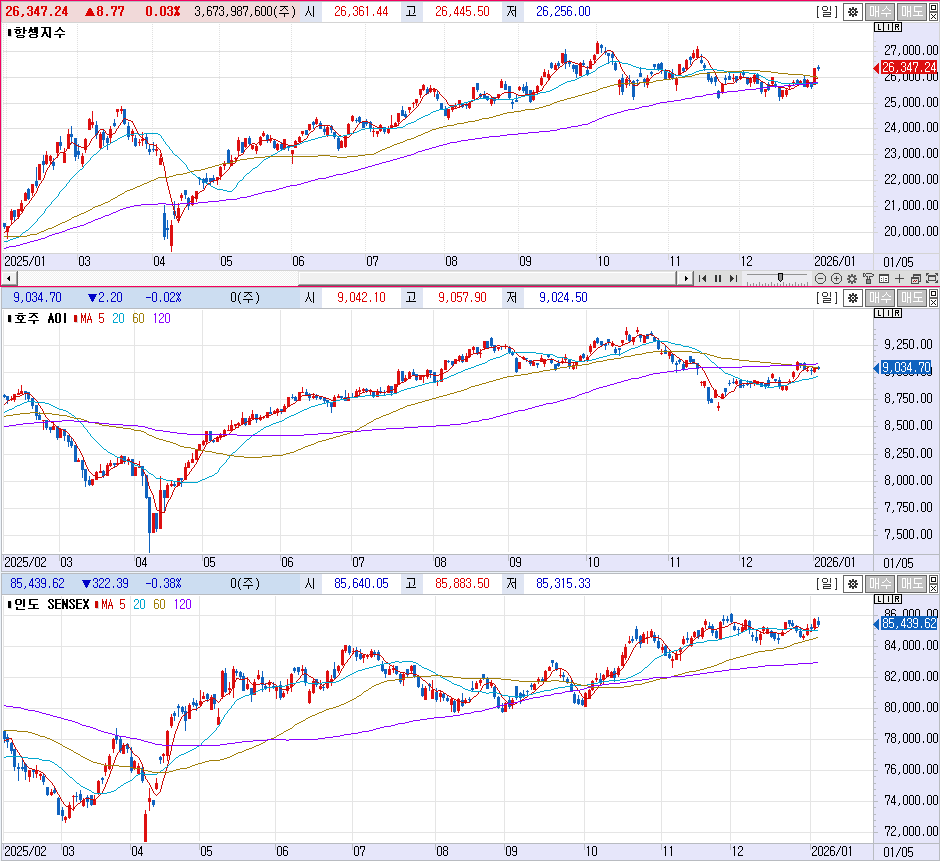Toggle R axis button on Hang Seng chart
Image resolution: width=940 pixels, height=861 pixels.
coord(897,27)
